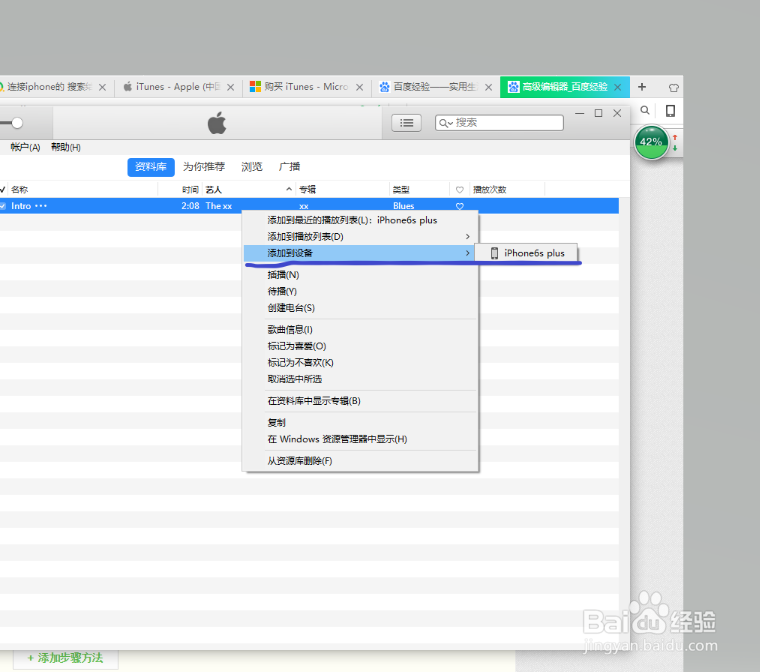Viewport: 760px width, 672px height.
Task: Sort by the 类型 column header
Action: (401, 190)
